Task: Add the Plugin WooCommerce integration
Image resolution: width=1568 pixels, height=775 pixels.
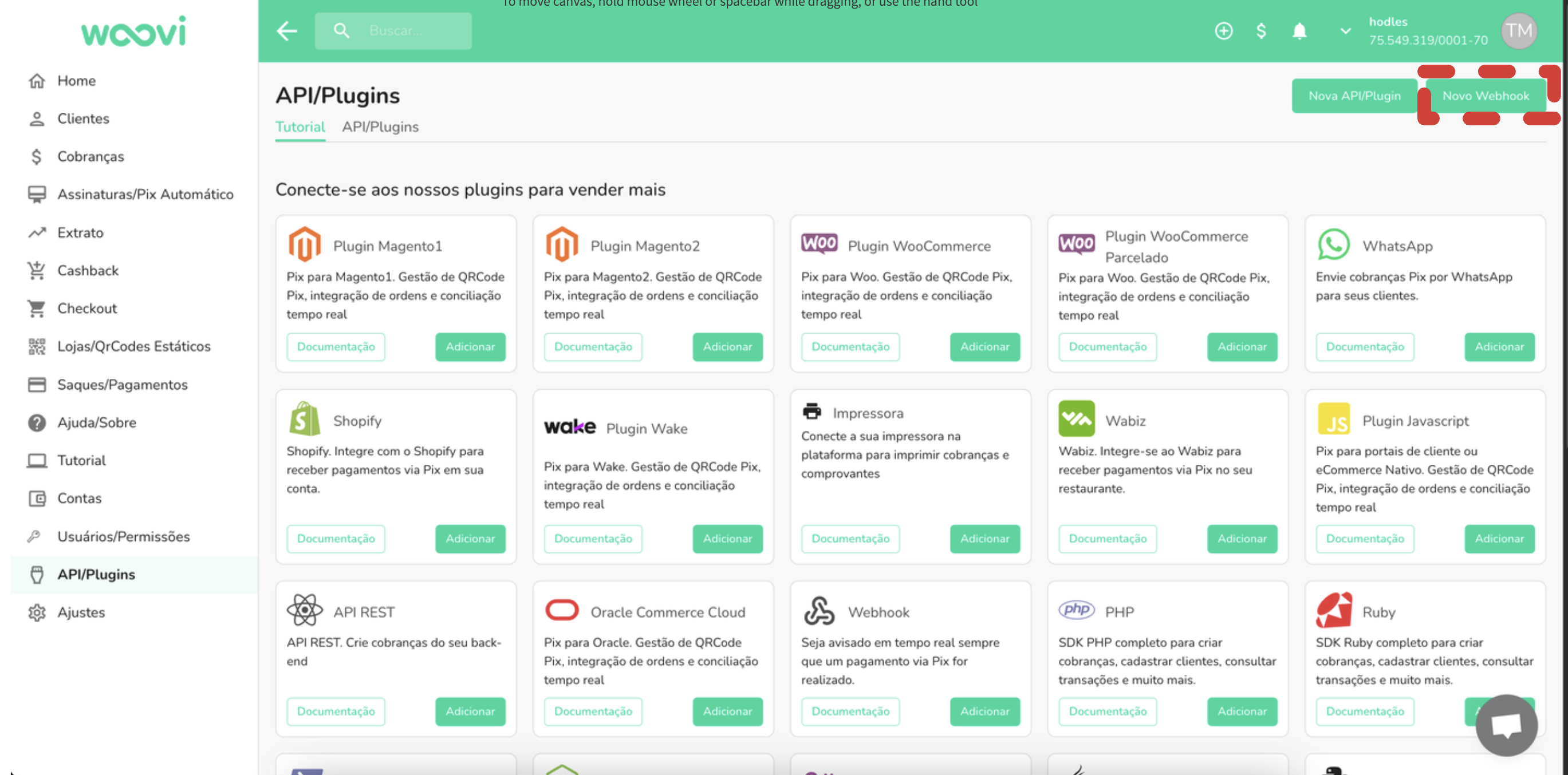Action: (x=984, y=347)
